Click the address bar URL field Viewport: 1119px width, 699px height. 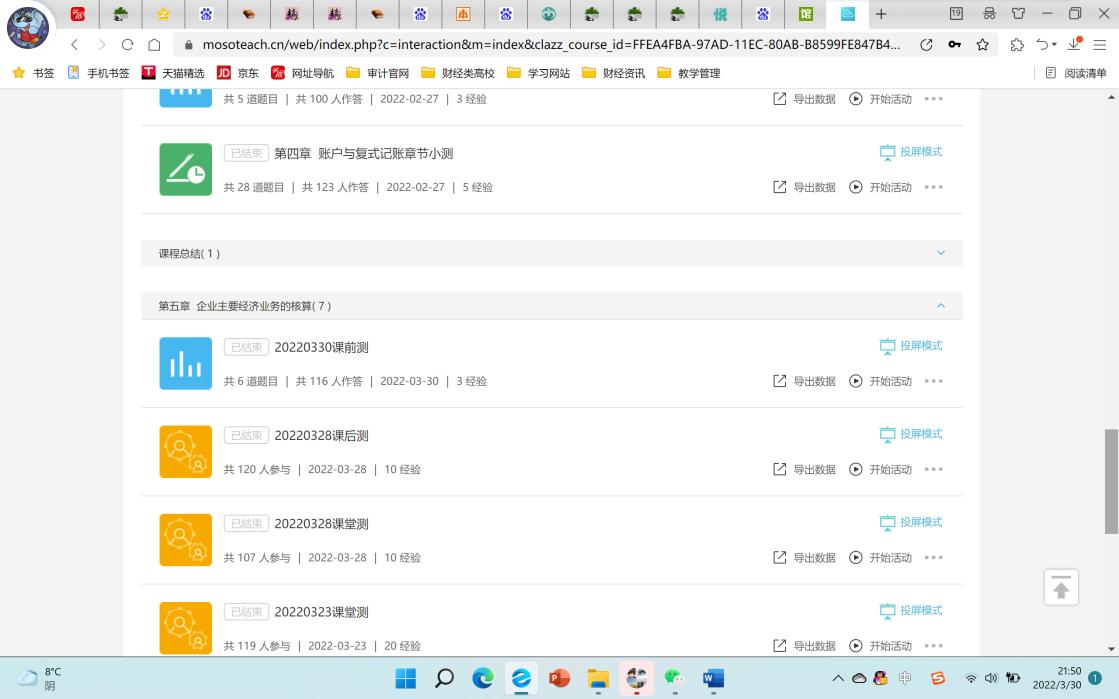click(x=550, y=45)
